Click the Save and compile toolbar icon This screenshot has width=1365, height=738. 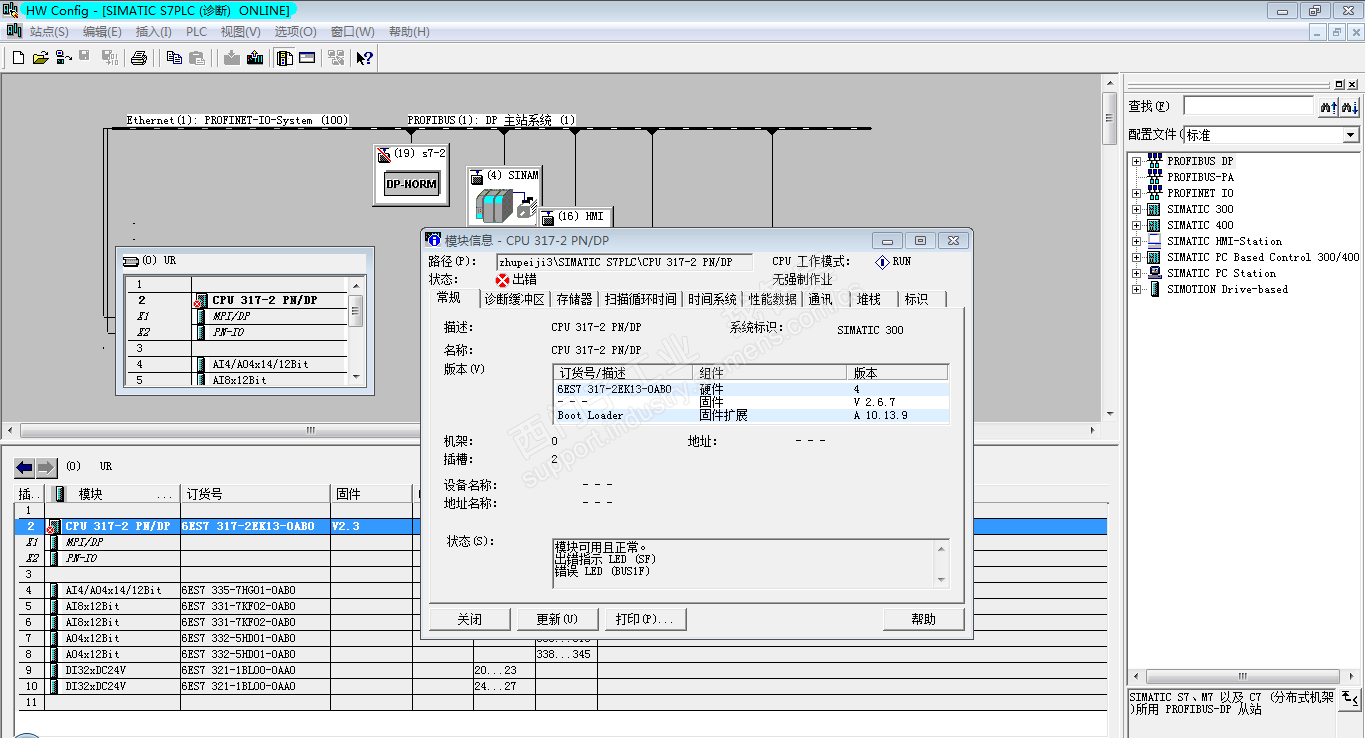coord(109,58)
